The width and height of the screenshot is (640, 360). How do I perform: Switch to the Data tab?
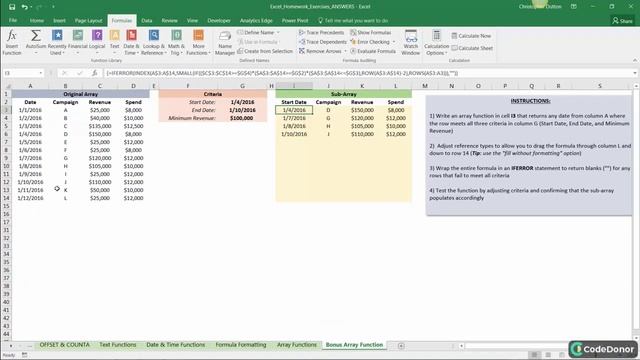(x=147, y=20)
